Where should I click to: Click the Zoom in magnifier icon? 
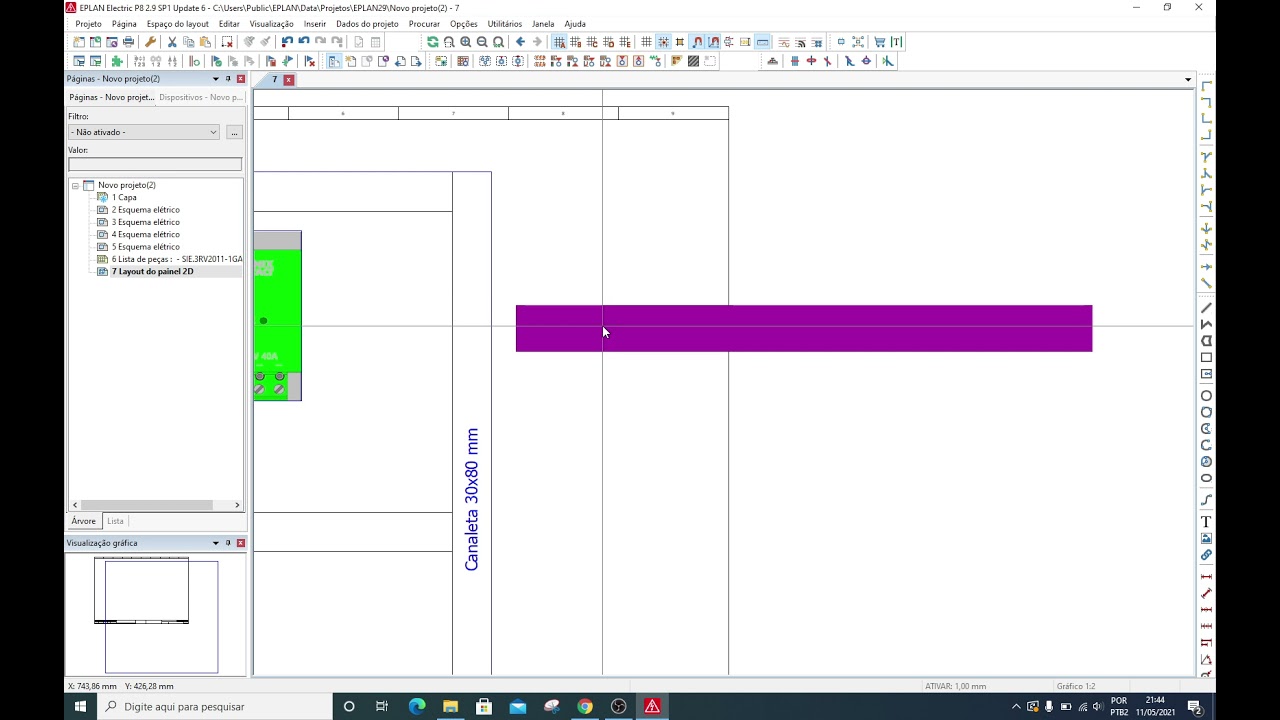click(x=466, y=42)
